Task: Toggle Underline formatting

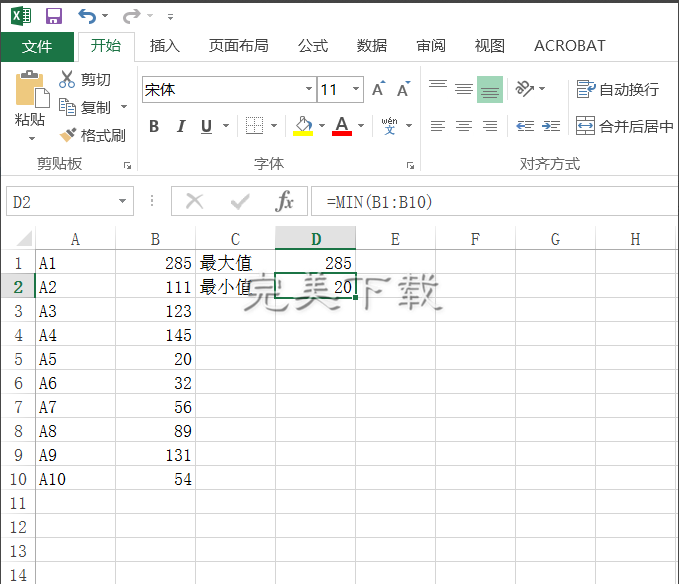Action: pyautogui.click(x=207, y=126)
